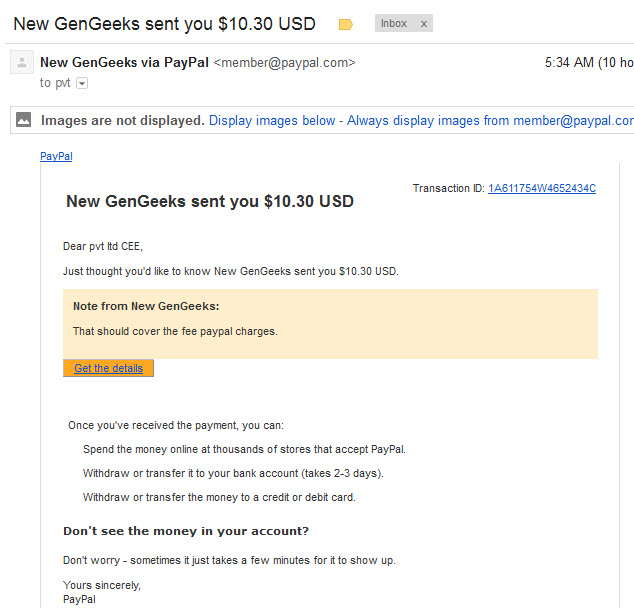Click the member@paypal.com sender address
The height and width of the screenshot is (608, 634).
pyautogui.click(x=284, y=63)
